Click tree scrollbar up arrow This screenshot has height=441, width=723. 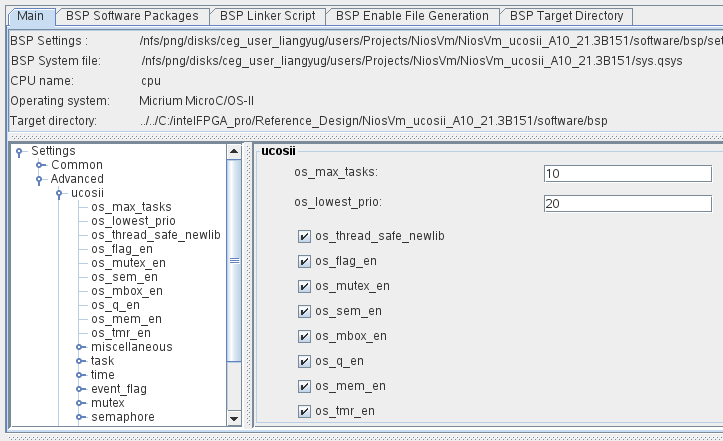tap(235, 151)
